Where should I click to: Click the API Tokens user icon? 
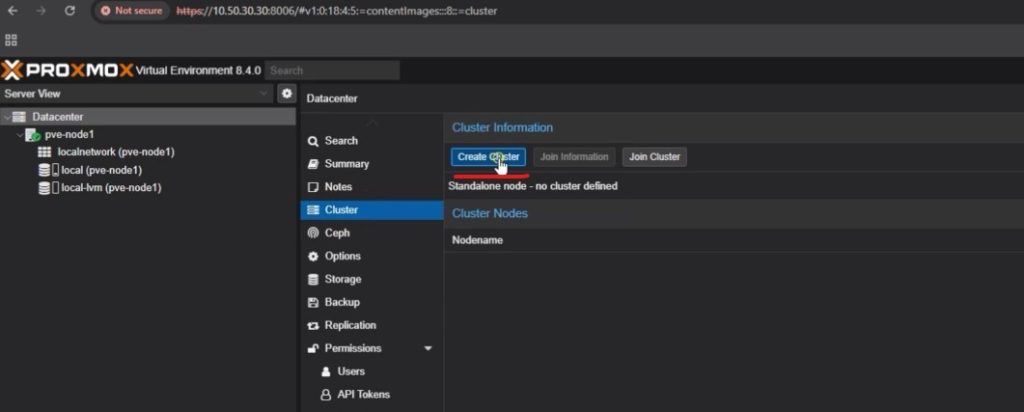coord(325,394)
